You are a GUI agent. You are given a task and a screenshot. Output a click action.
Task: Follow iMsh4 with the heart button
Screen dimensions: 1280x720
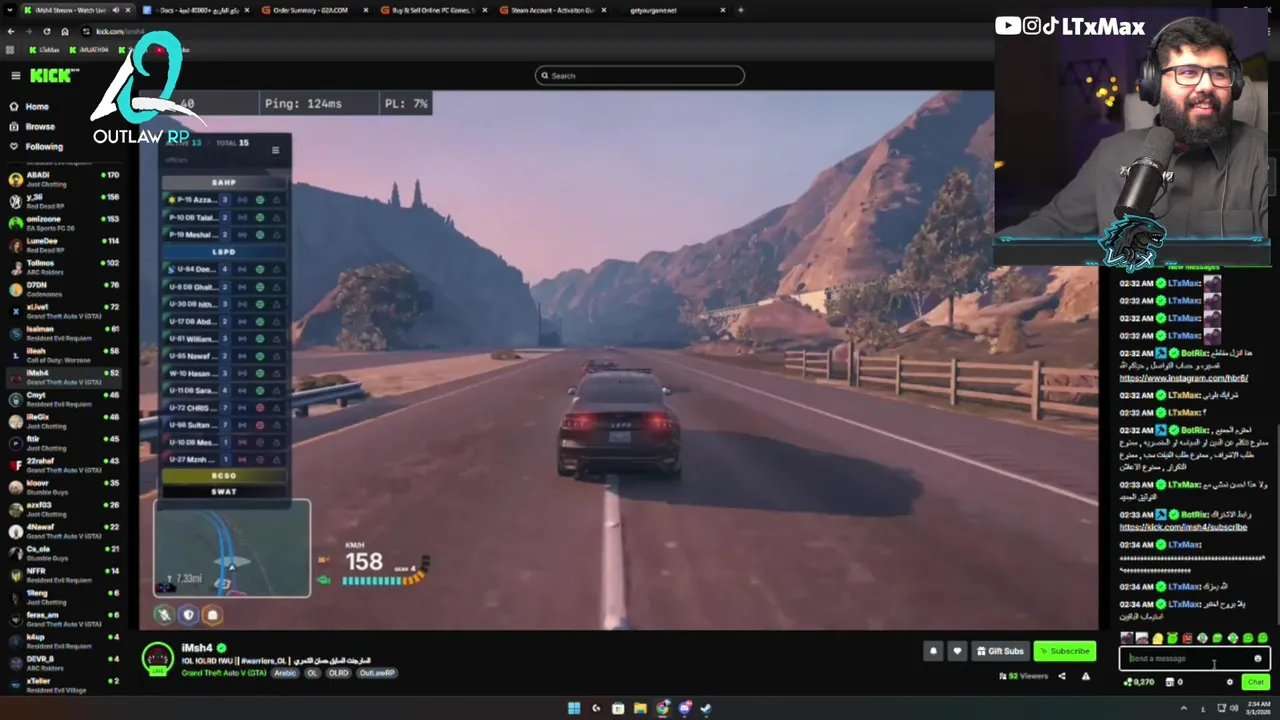(x=957, y=651)
